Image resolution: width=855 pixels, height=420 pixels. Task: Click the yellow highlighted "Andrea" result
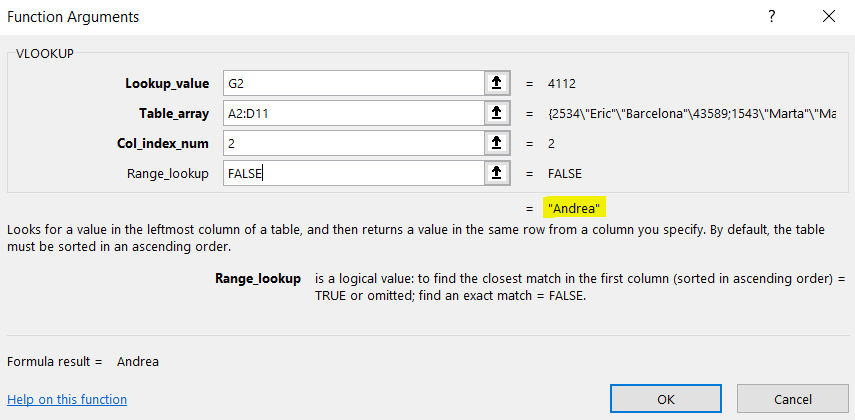(575, 207)
